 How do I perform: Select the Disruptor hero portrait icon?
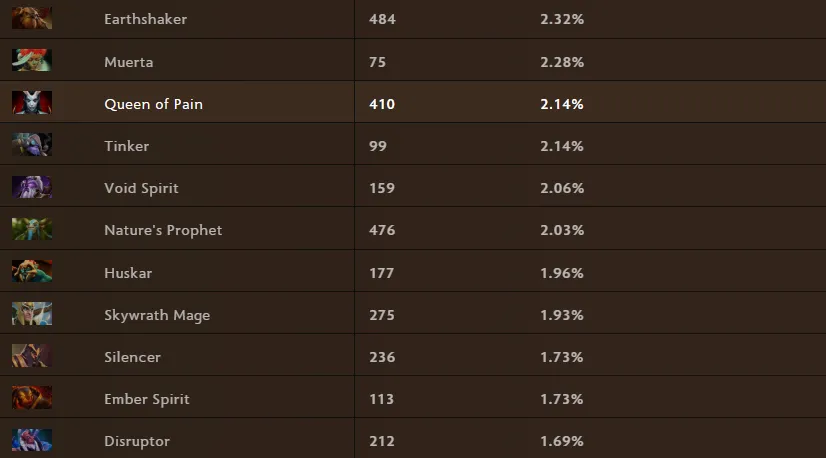[32, 441]
